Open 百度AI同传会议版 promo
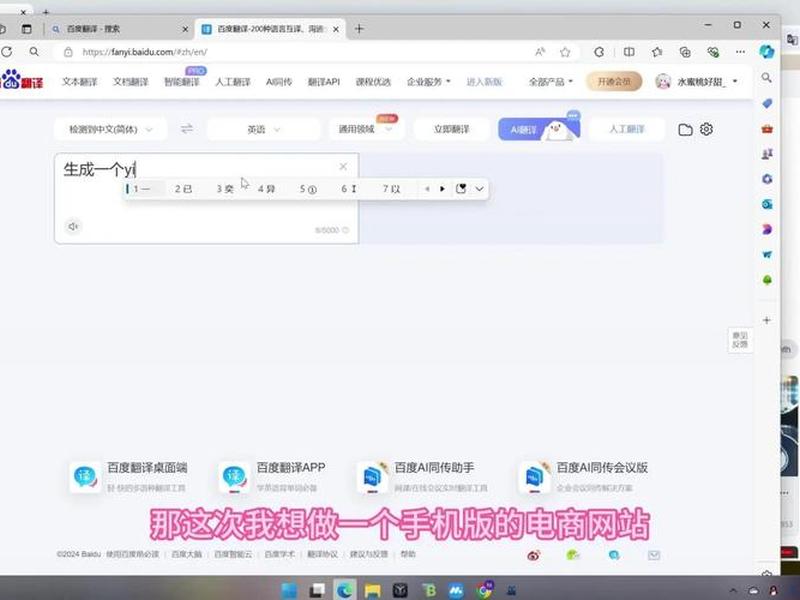The image size is (800, 600). 583,477
